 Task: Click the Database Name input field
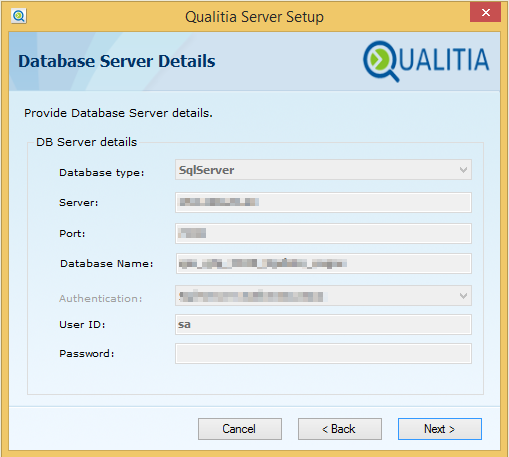coord(323,264)
